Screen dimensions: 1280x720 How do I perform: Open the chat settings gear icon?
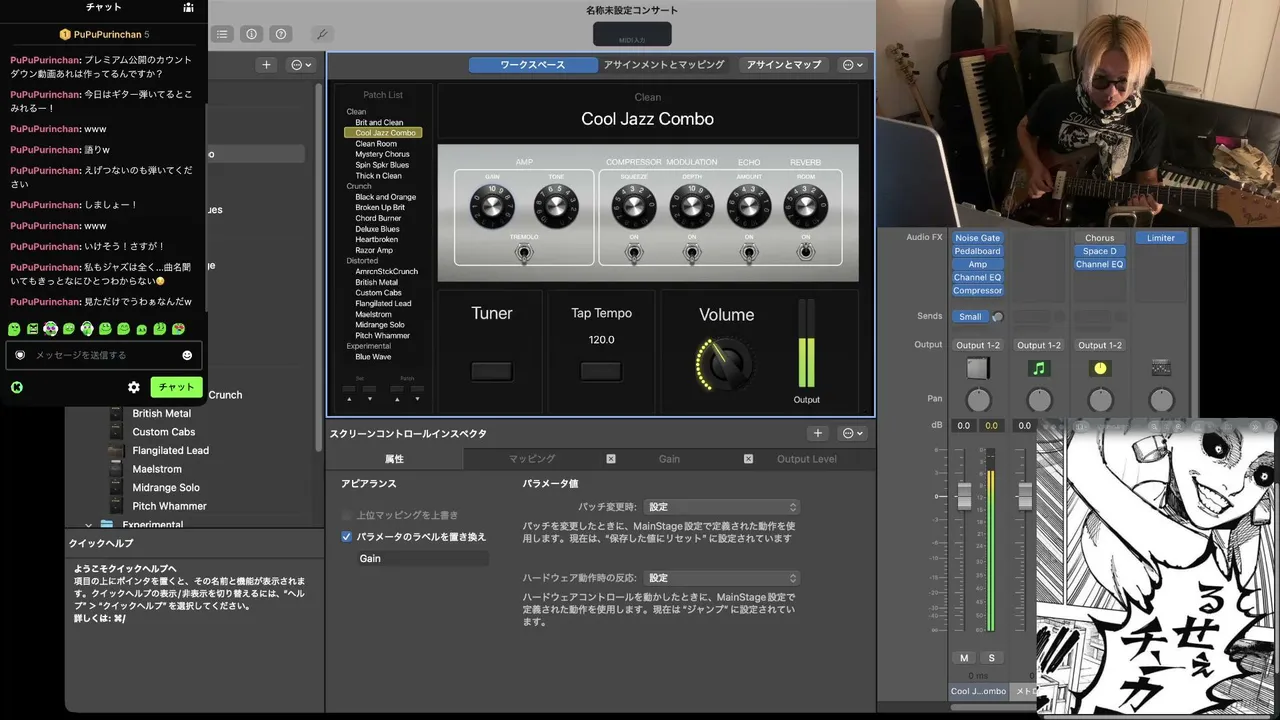pyautogui.click(x=134, y=387)
